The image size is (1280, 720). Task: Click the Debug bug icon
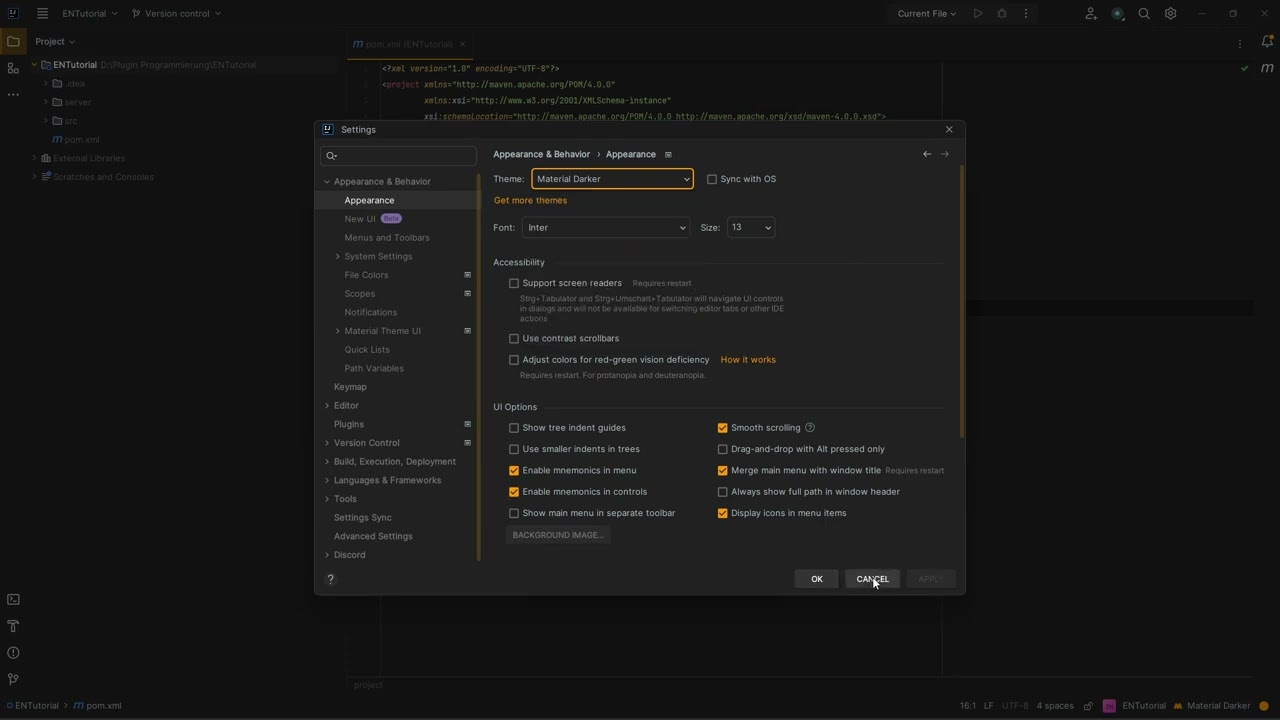coord(1002,14)
